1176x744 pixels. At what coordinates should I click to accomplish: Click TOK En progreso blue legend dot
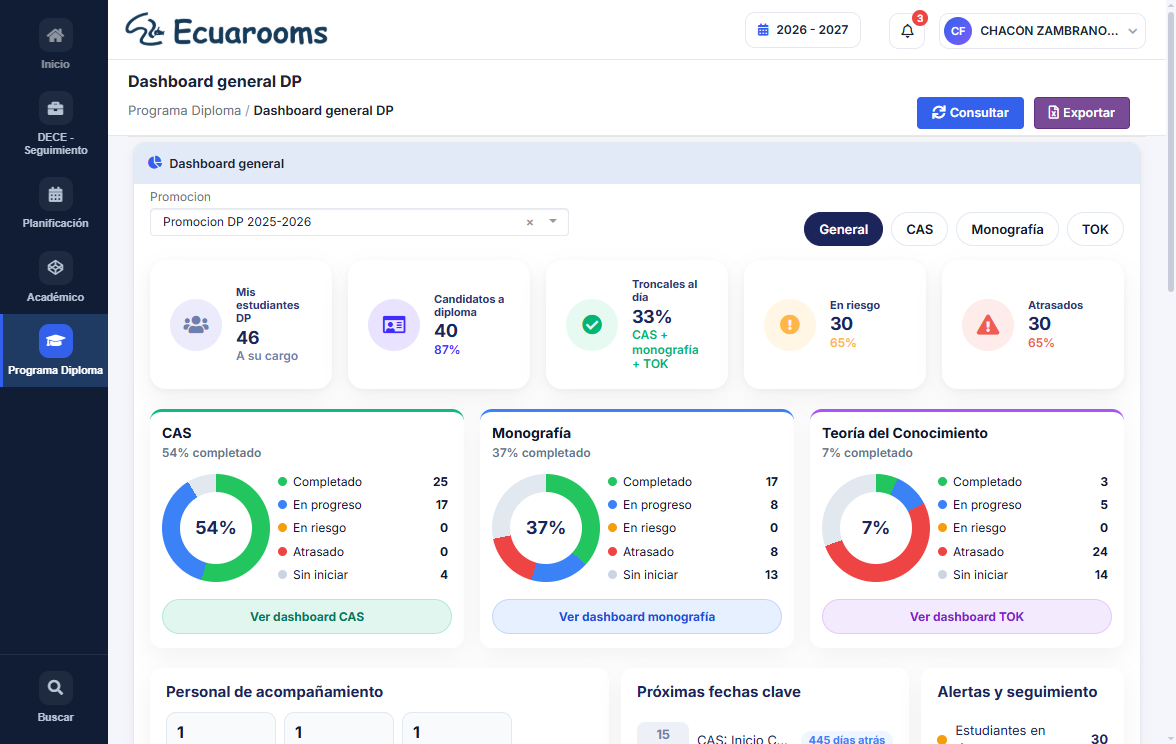click(x=943, y=505)
